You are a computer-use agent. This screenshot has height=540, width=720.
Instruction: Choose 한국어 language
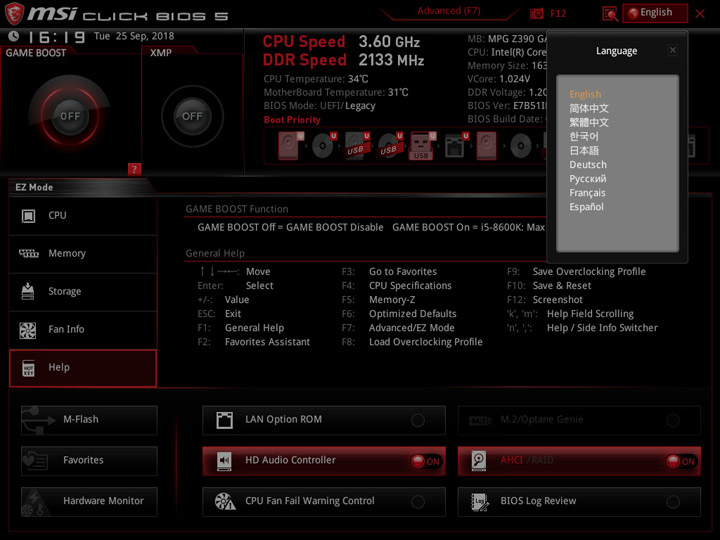(x=584, y=136)
